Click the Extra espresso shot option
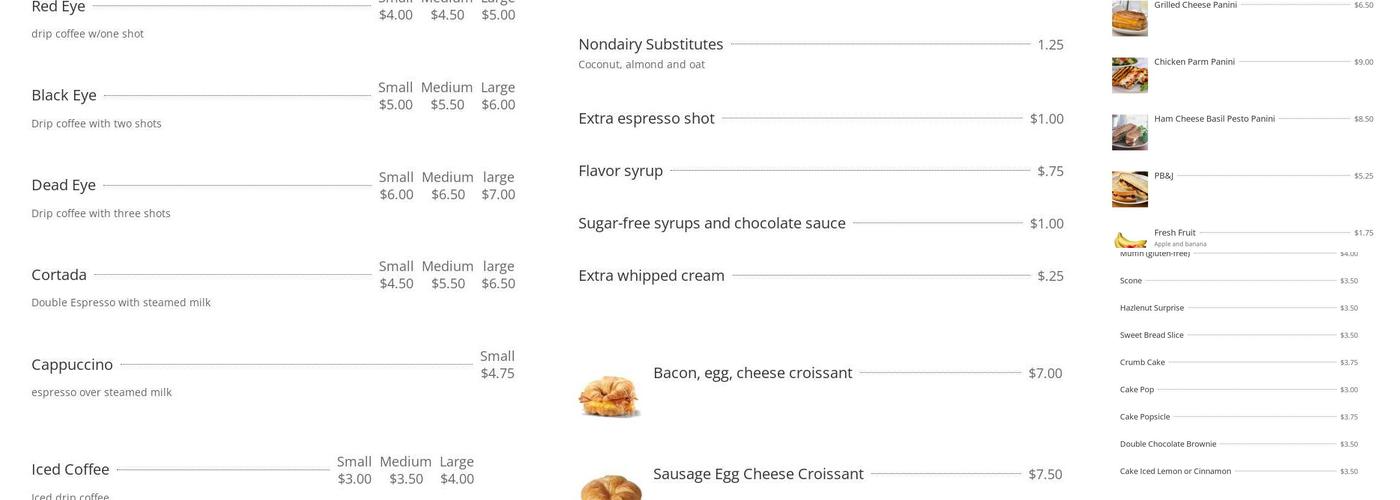This screenshot has width=1400, height=500. pos(646,118)
